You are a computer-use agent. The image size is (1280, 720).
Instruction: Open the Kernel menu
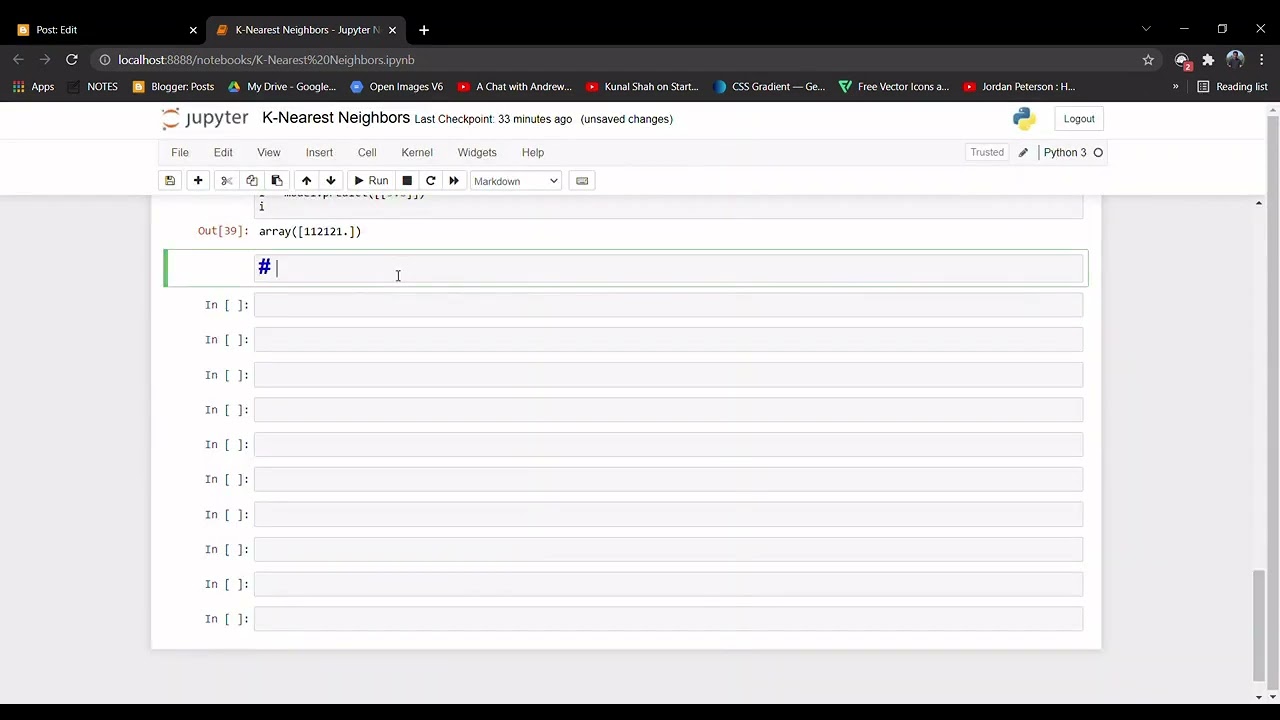click(417, 152)
